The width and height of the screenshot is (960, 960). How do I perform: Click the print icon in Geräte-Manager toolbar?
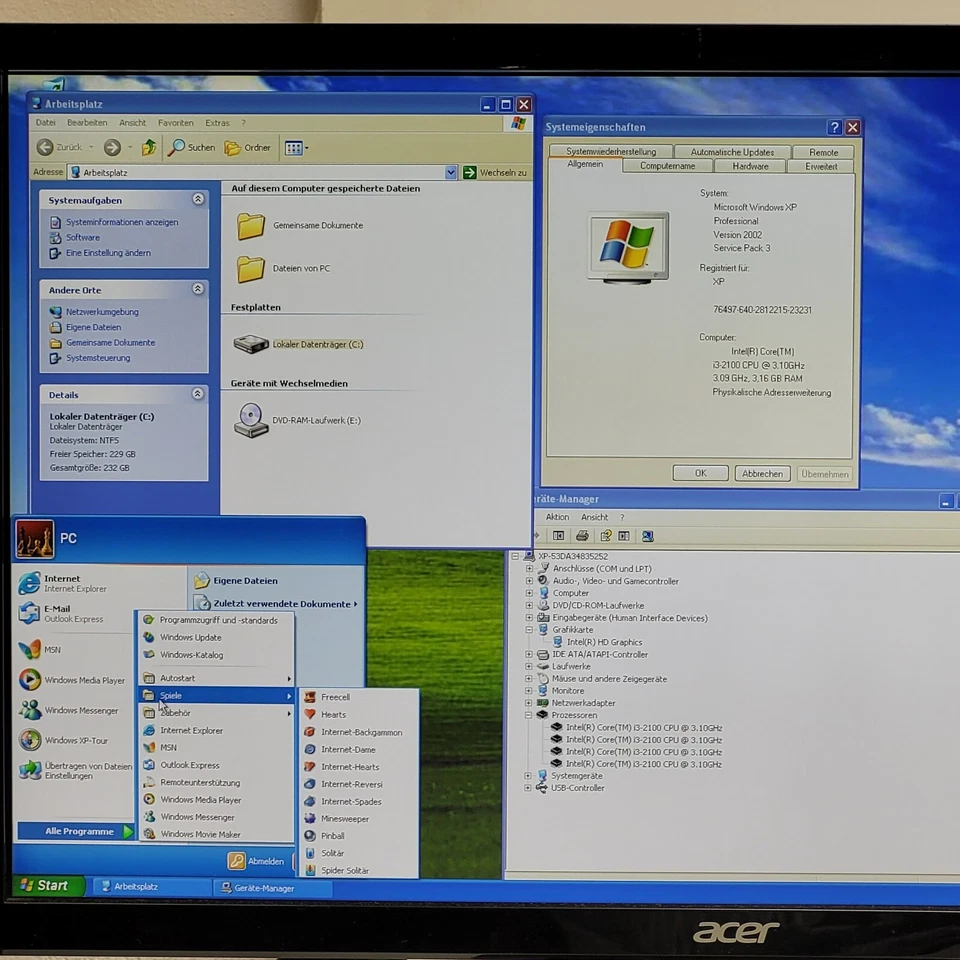click(580, 536)
